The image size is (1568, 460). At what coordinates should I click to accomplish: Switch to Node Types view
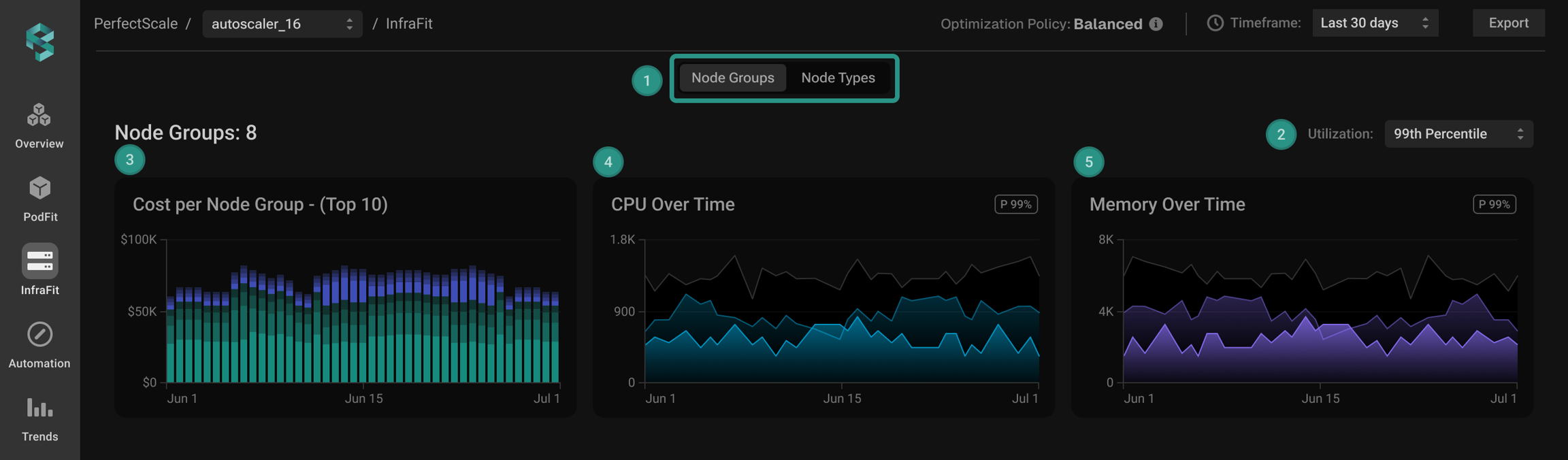(838, 78)
